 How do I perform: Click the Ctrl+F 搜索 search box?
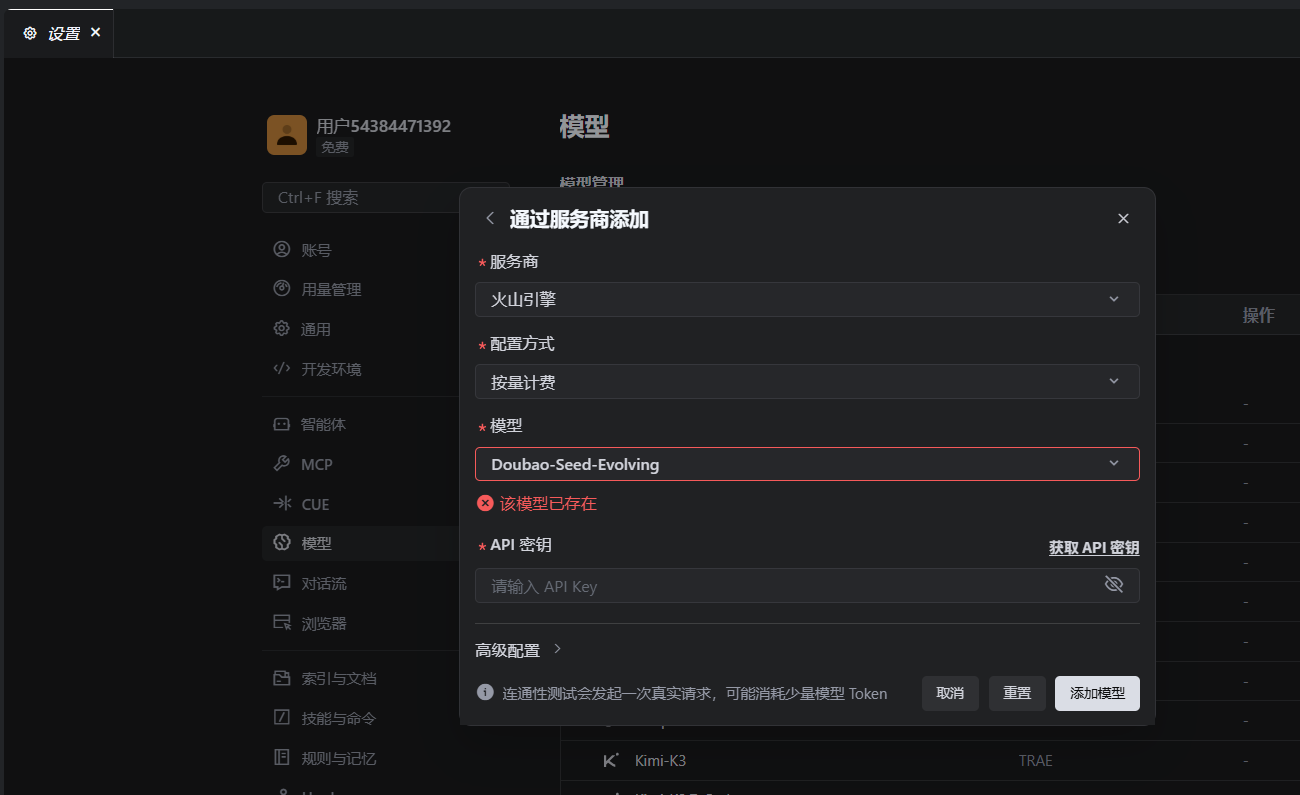(386, 197)
